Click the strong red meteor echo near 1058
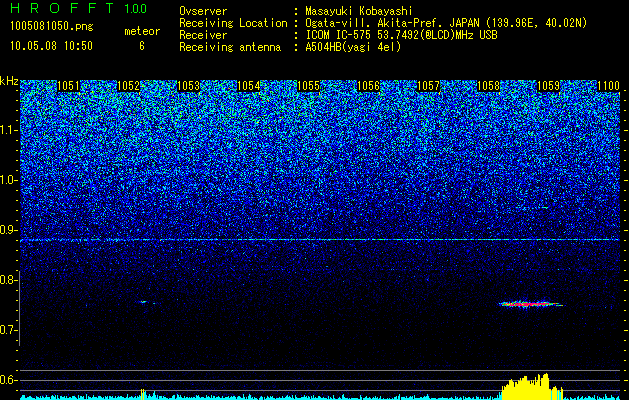629x400 pixels. point(530,304)
